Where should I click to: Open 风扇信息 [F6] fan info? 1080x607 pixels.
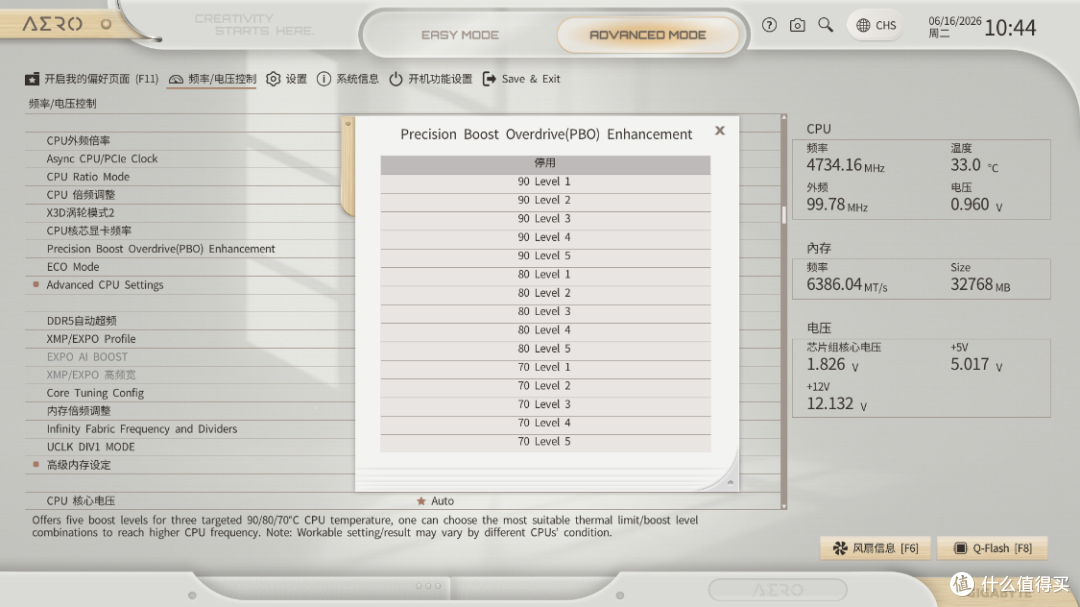(x=875, y=548)
